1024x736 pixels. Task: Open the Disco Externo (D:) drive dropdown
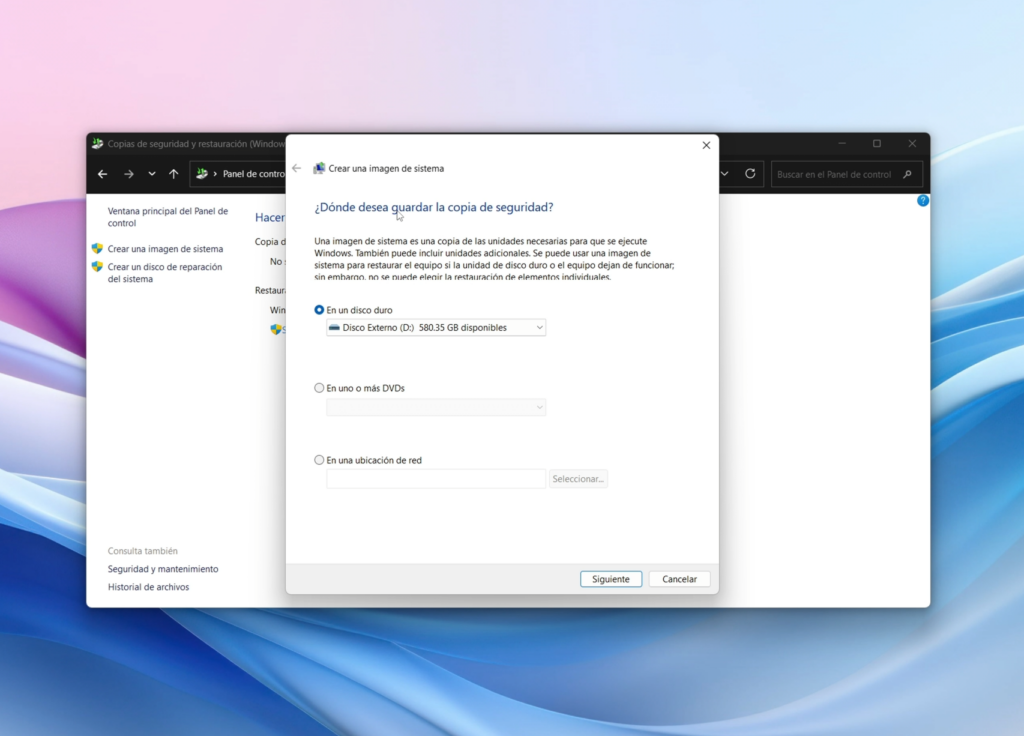point(436,328)
